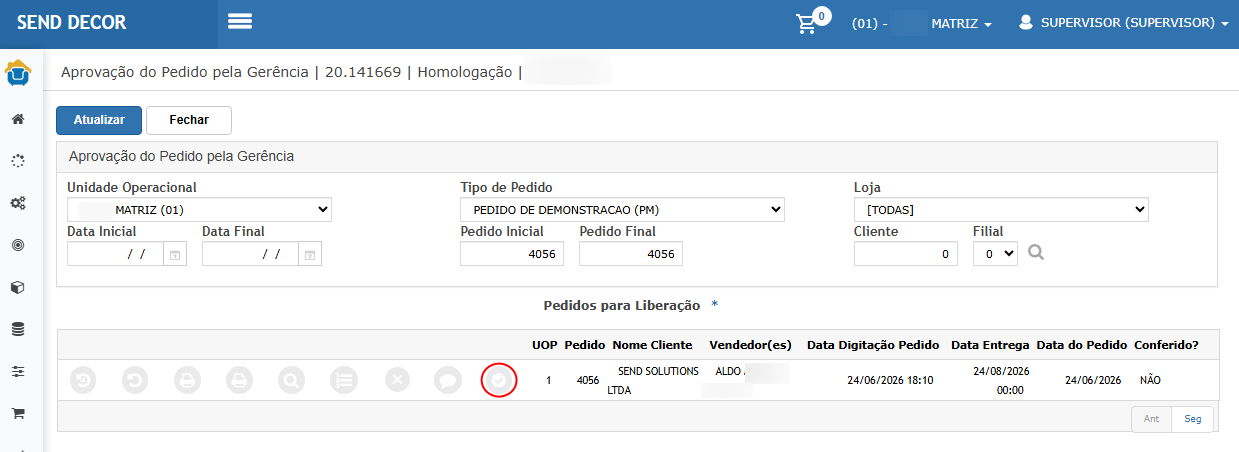
Task: Click the NÃO value in Conferido column
Action: 1150,380
